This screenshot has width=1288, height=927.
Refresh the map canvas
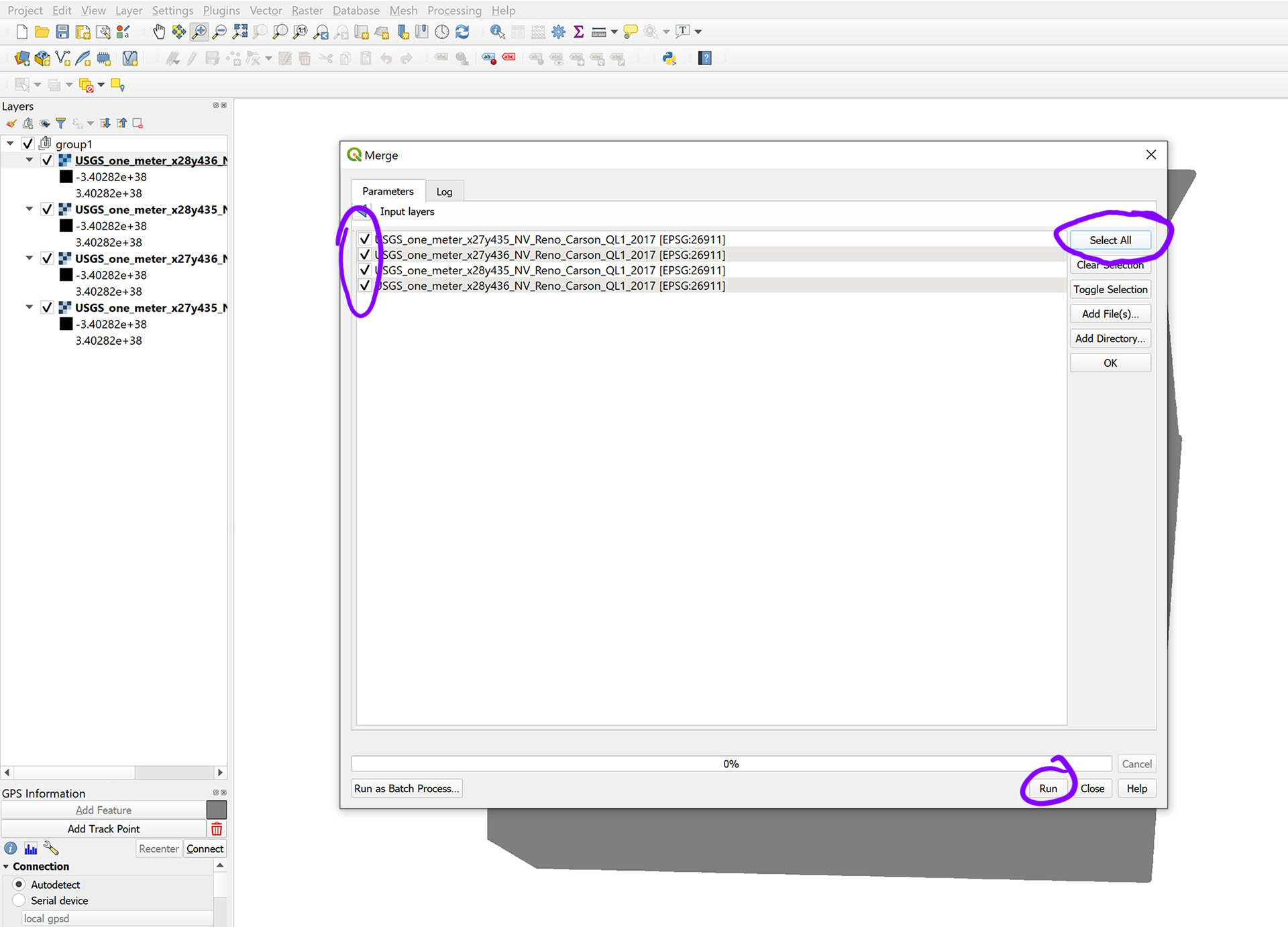(x=462, y=32)
